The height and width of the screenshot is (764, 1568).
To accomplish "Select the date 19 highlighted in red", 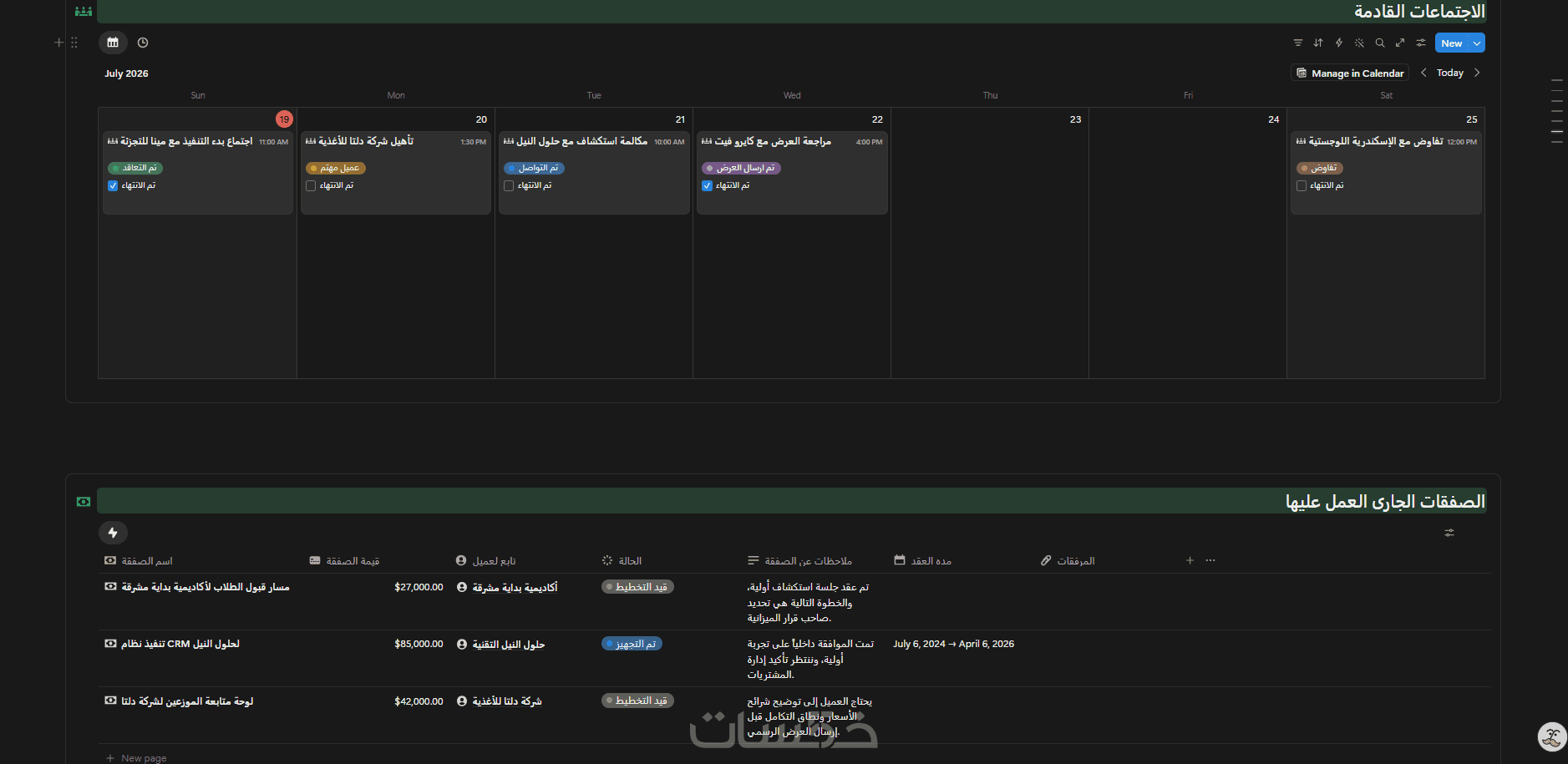I will (x=284, y=119).
